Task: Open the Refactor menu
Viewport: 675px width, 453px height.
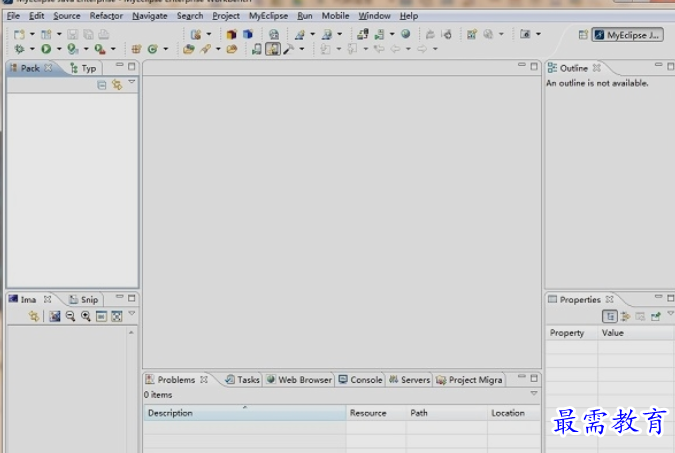Action: 106,16
